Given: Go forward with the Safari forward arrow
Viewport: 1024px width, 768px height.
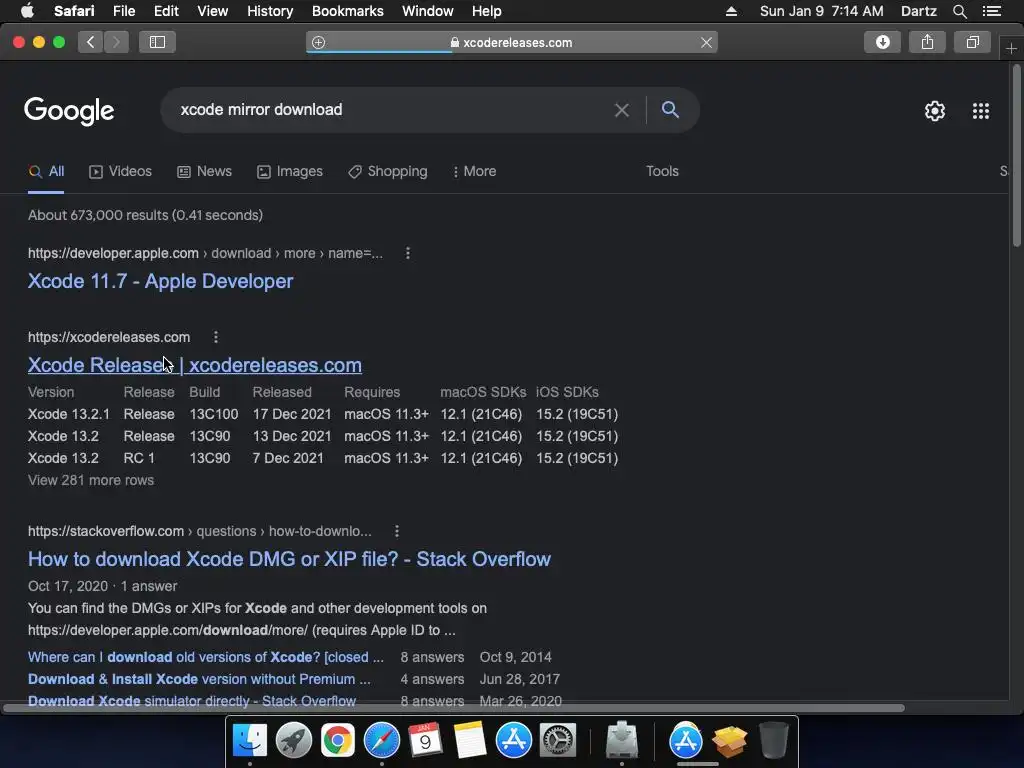Looking at the screenshot, I should pos(116,42).
